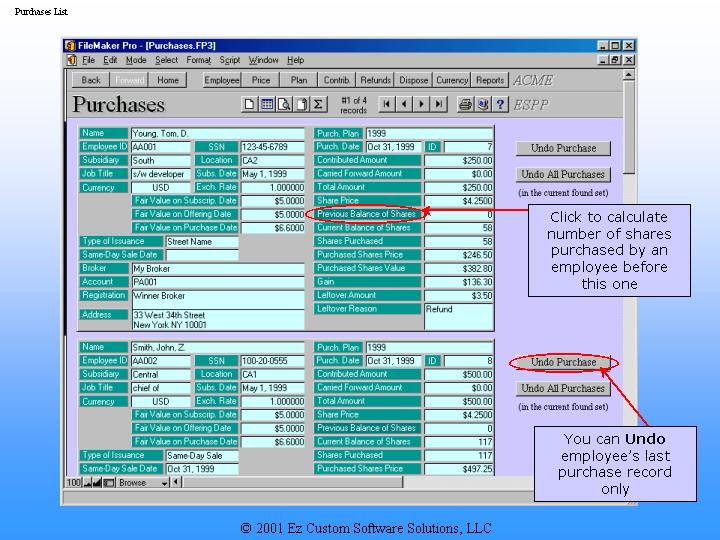This screenshot has width=720, height=540.
Task: Switch to table list view icon
Action: point(267,104)
